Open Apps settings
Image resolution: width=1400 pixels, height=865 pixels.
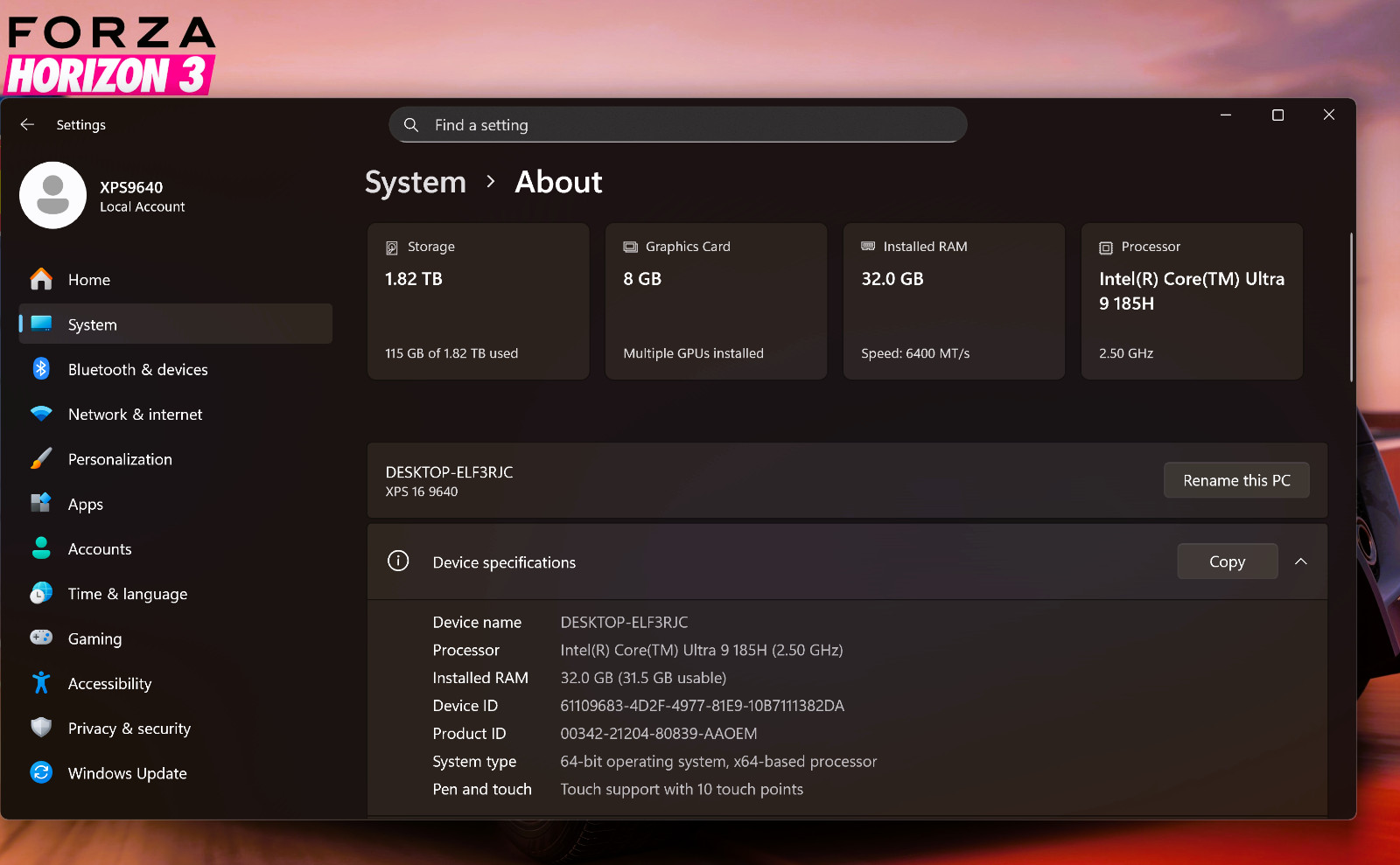pyautogui.click(x=175, y=504)
